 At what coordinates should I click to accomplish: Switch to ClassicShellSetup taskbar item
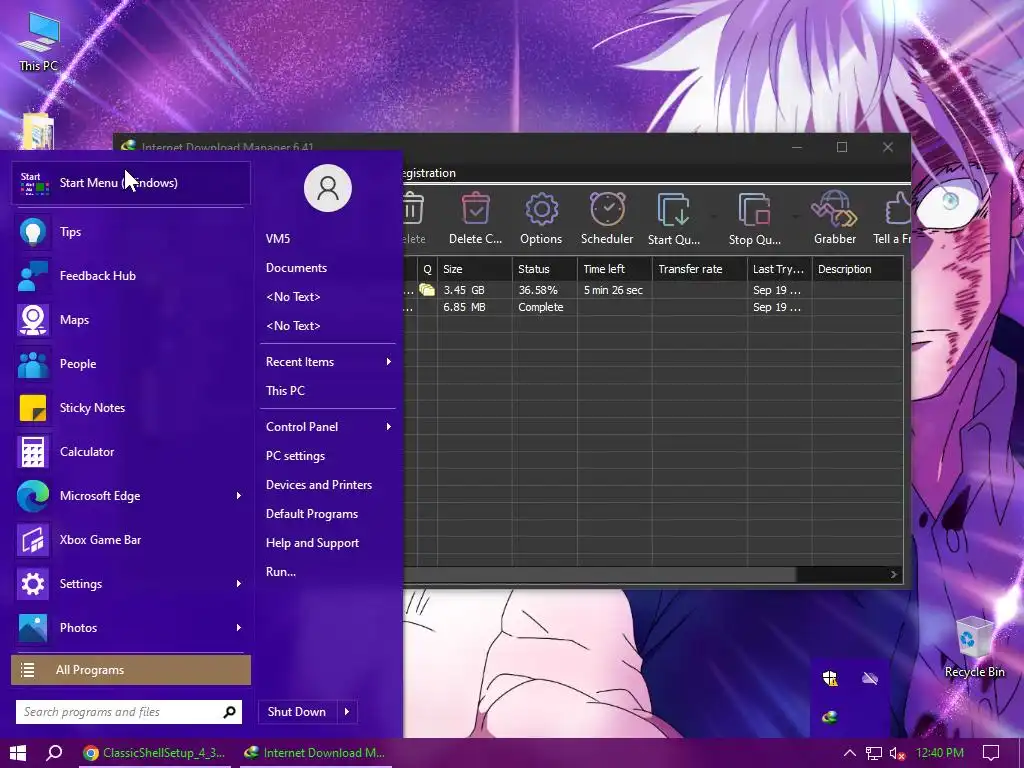154,753
